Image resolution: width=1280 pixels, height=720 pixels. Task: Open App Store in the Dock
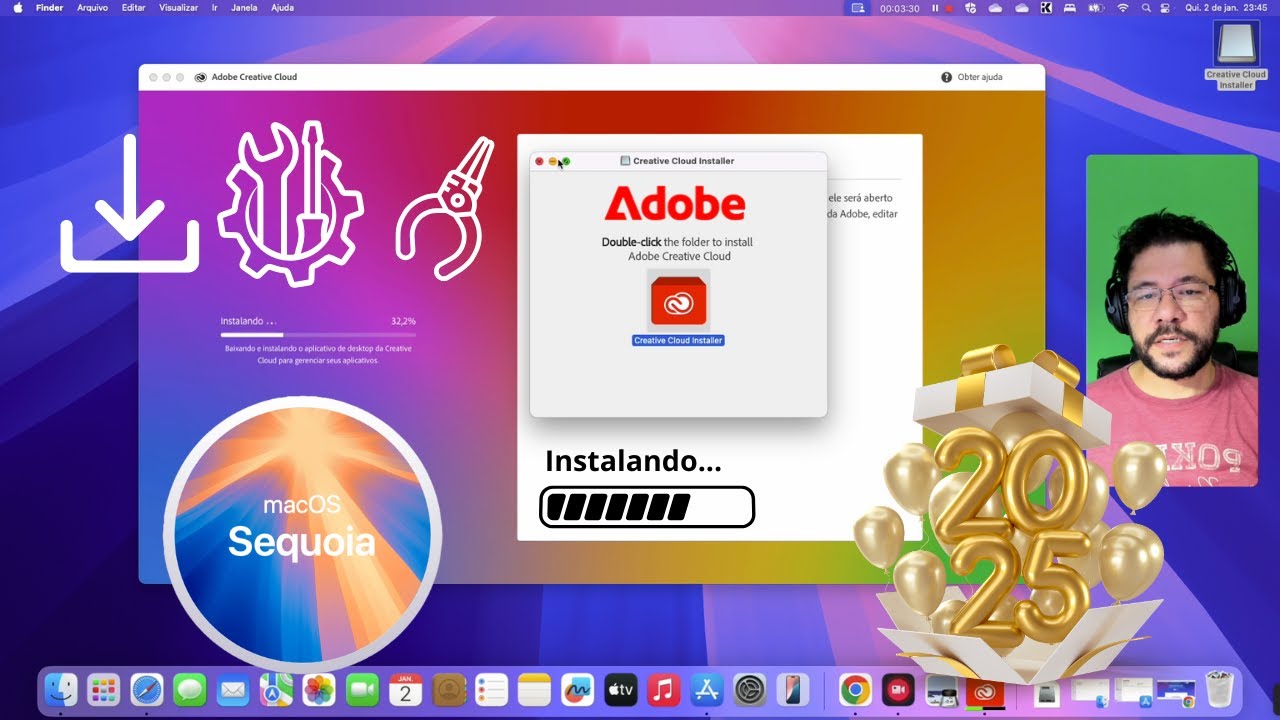tap(706, 690)
